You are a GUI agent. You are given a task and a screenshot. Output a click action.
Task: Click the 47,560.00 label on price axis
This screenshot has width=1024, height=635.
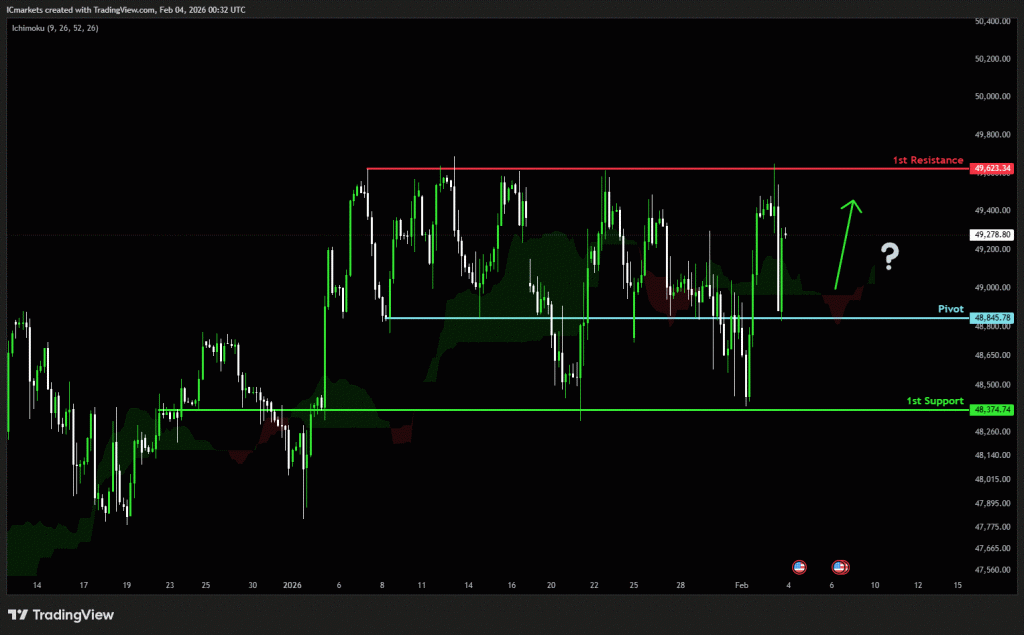(994, 570)
